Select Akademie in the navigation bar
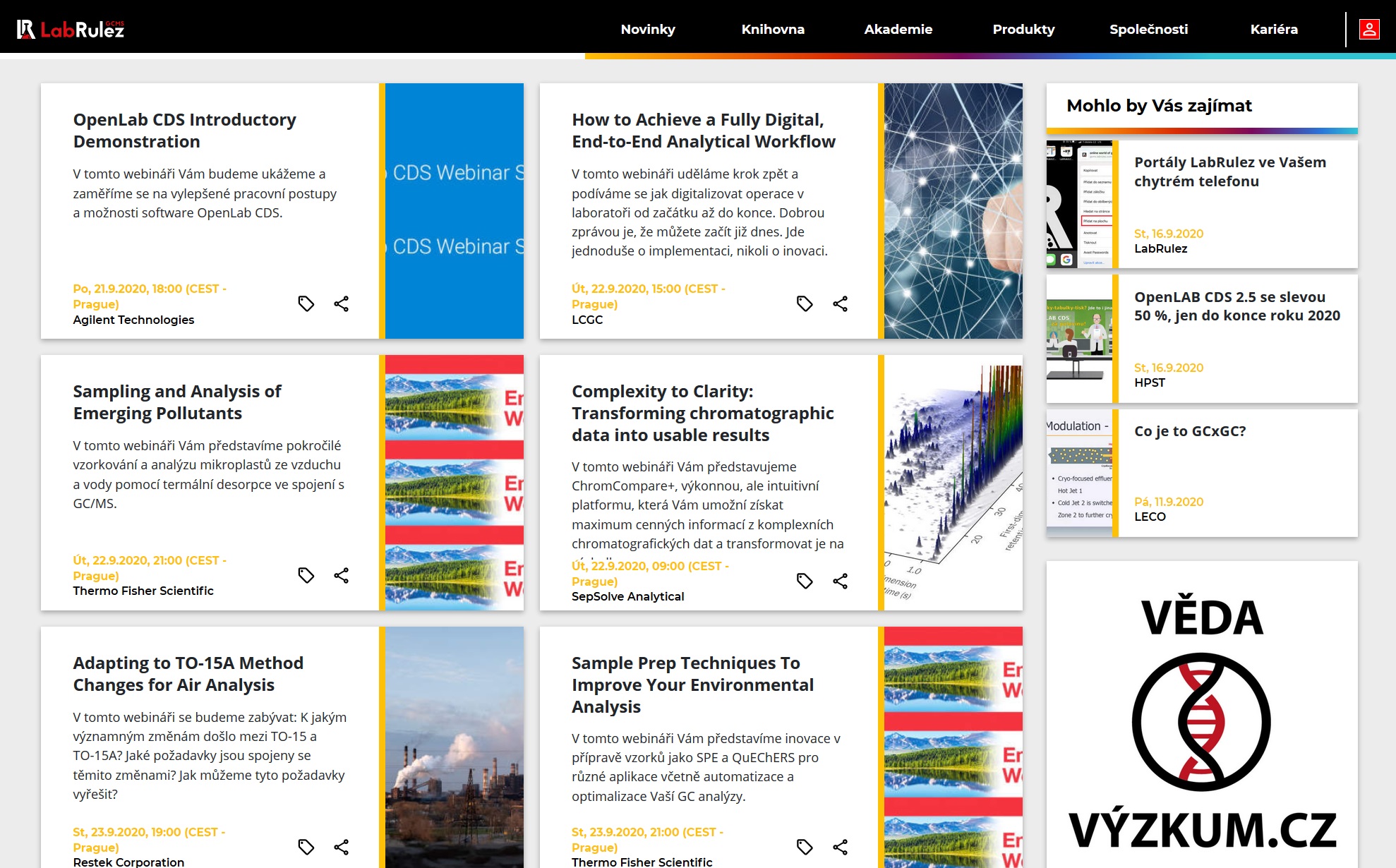Screen dimensions: 1396x868 tap(898, 29)
